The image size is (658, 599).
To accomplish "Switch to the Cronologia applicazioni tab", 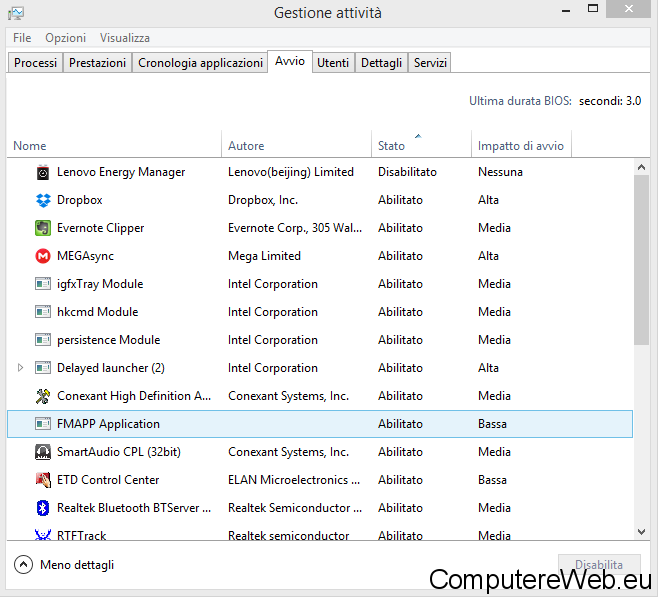I will coord(200,63).
